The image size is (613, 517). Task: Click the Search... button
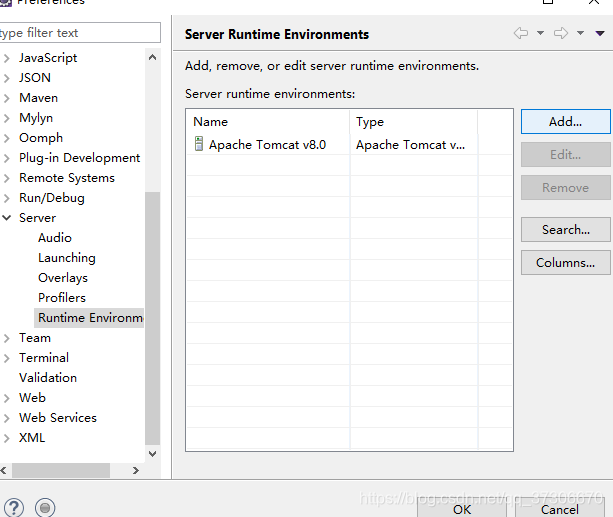[x=565, y=230]
